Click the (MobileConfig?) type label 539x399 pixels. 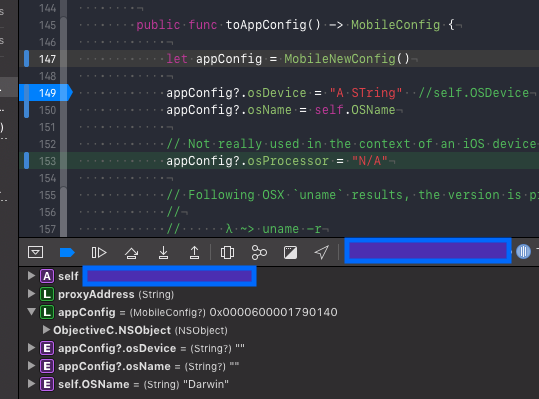point(167,312)
